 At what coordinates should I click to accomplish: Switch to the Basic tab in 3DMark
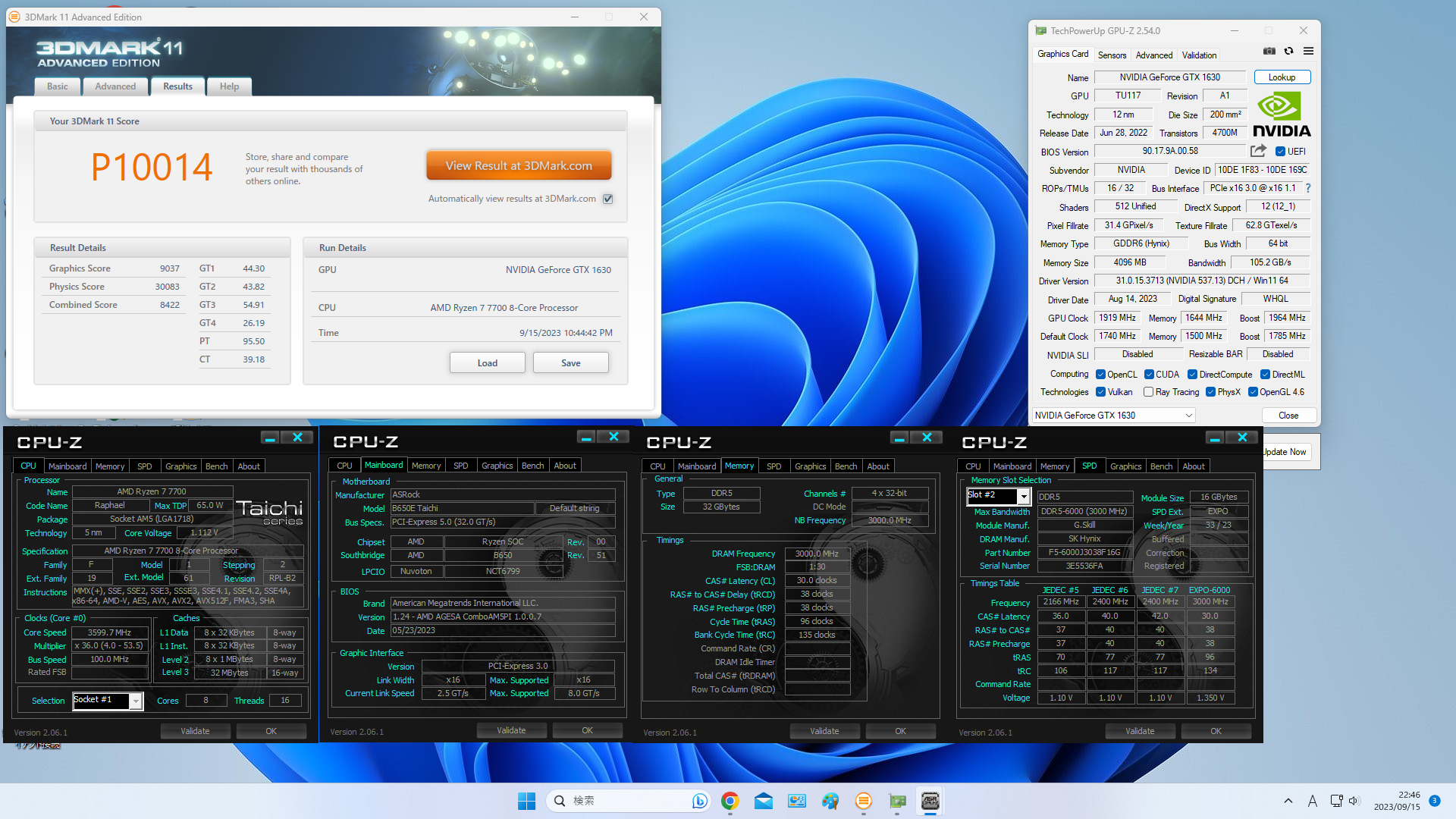58,86
